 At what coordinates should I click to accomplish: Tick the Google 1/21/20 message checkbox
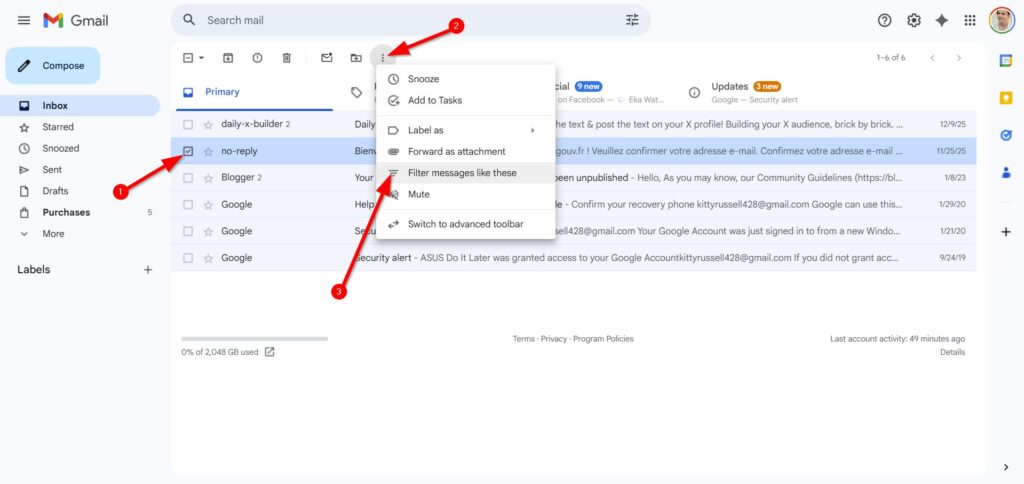pyautogui.click(x=188, y=231)
